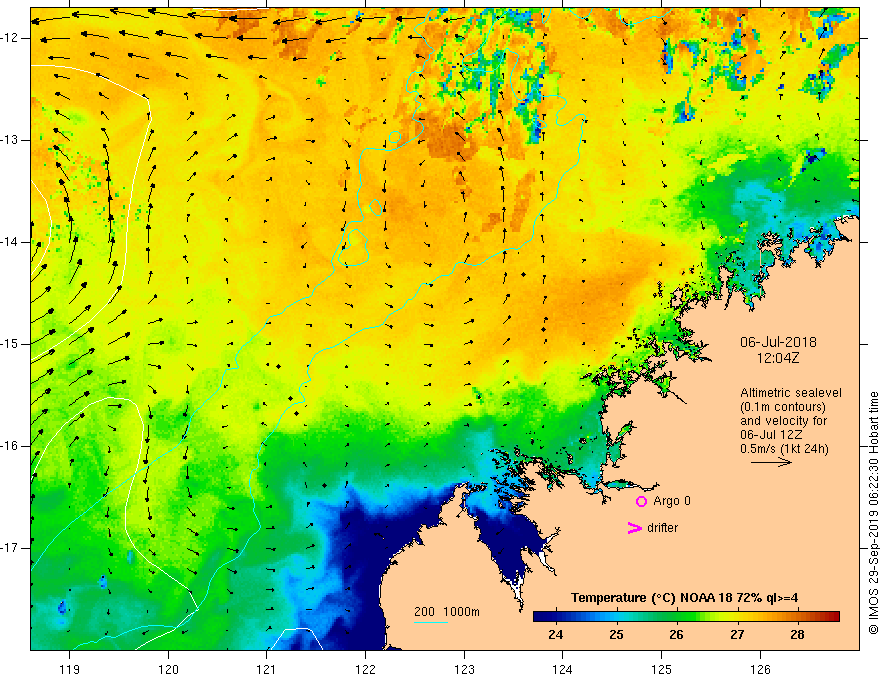
Task: Click the latitude label -12
Action: point(10,38)
